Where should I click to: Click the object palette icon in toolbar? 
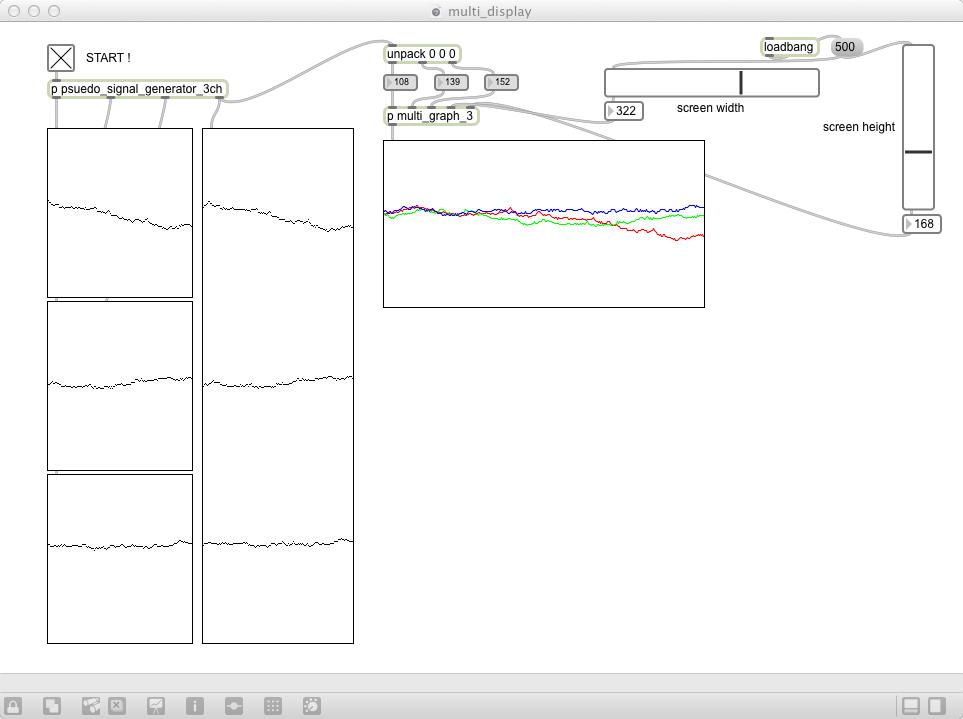(x=91, y=706)
